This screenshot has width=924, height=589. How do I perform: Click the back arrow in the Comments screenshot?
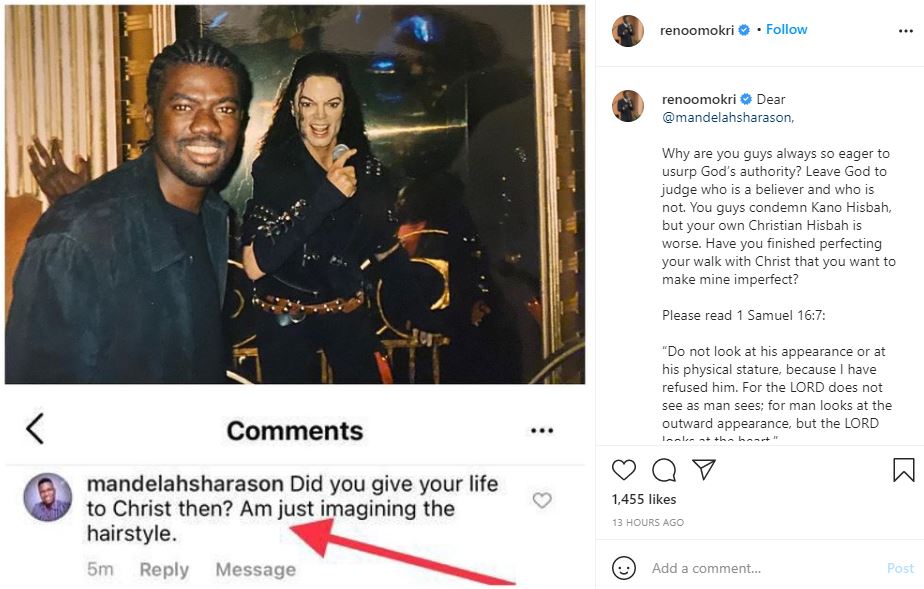pyautogui.click(x=35, y=429)
